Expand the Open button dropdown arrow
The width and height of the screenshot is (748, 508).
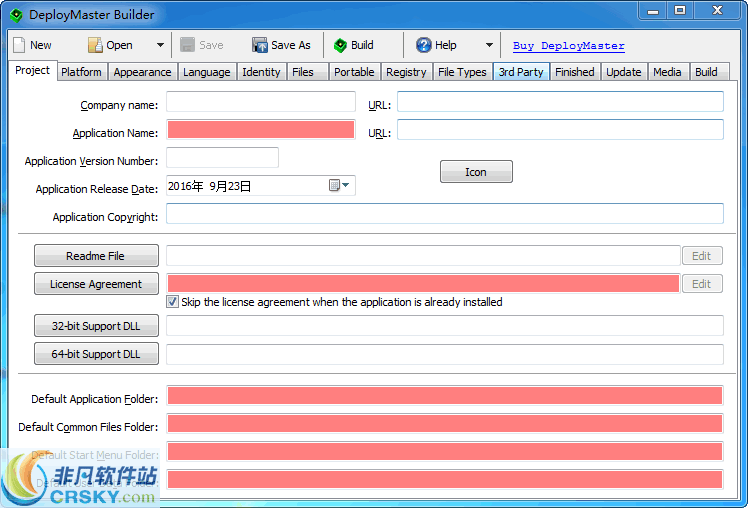pyautogui.click(x=160, y=45)
